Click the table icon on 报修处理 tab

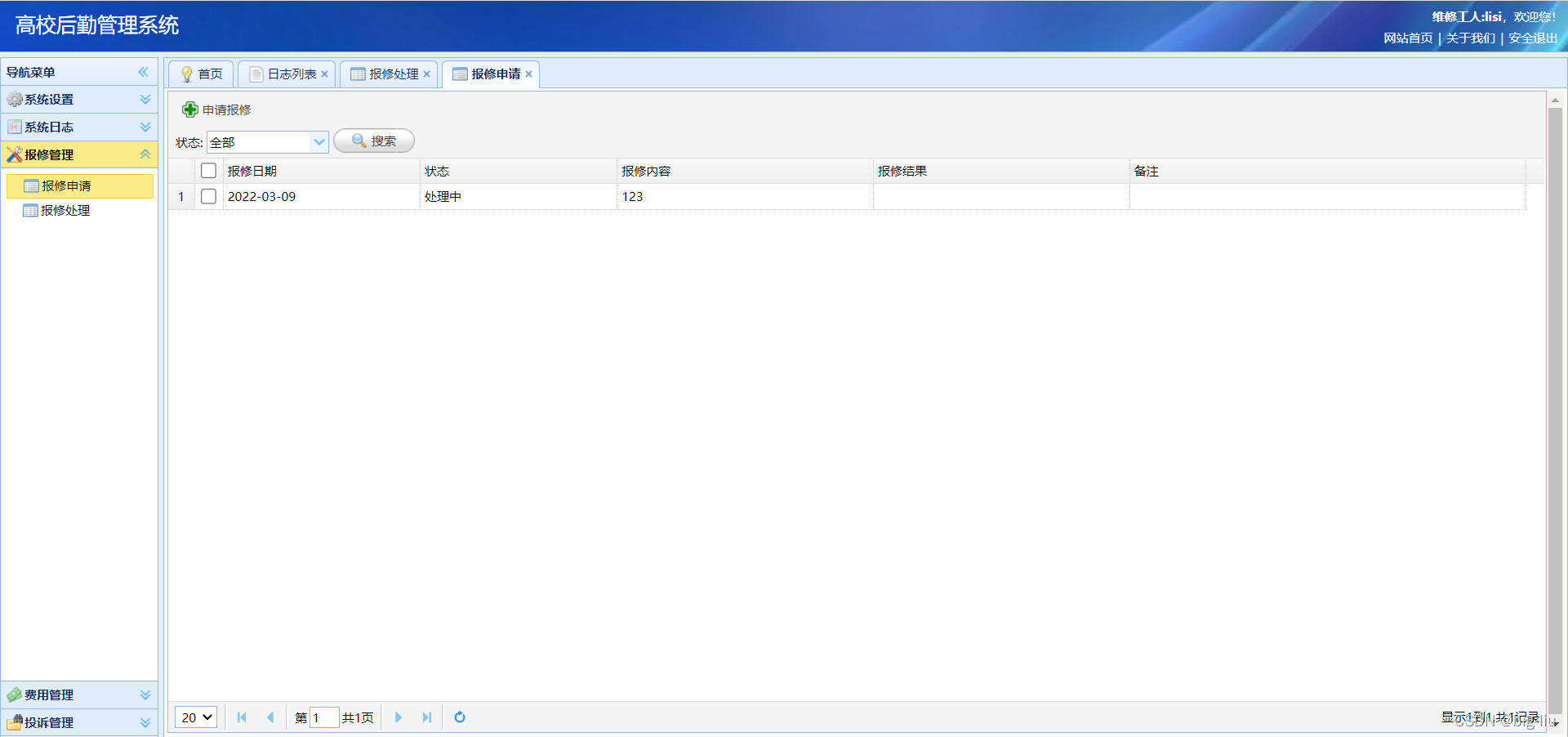[358, 74]
